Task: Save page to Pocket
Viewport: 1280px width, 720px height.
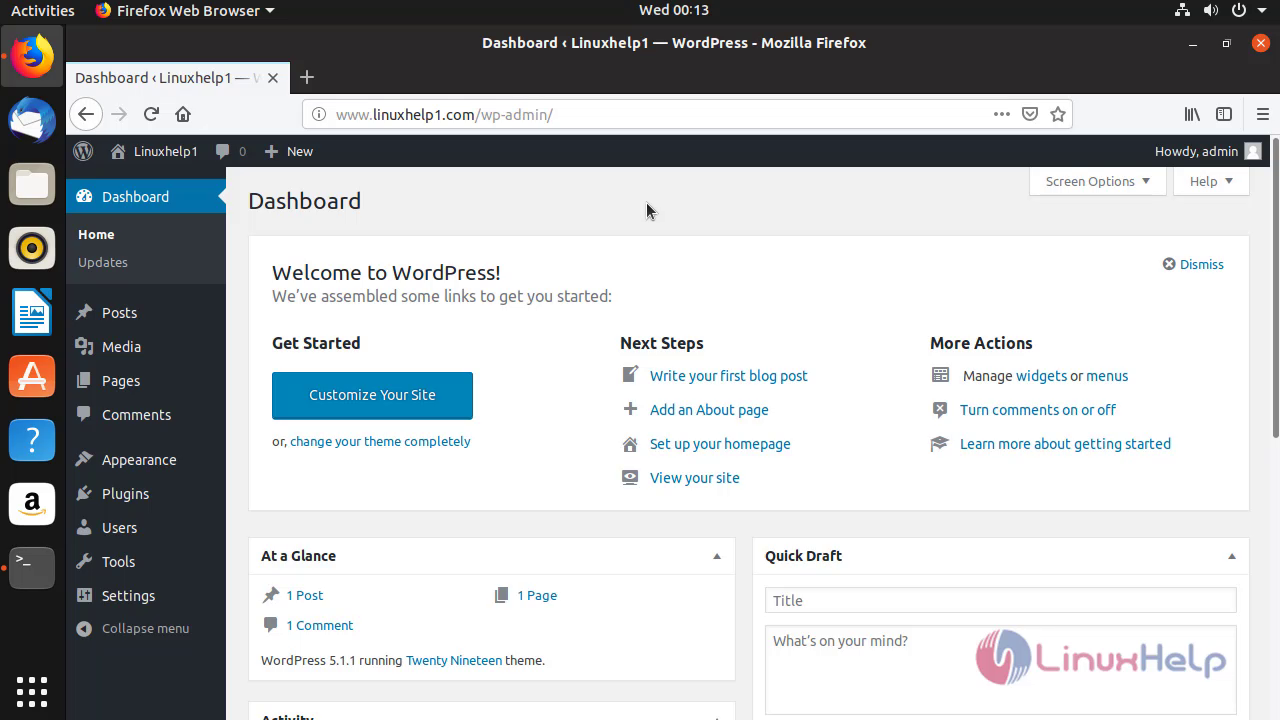Action: pyautogui.click(x=1030, y=114)
